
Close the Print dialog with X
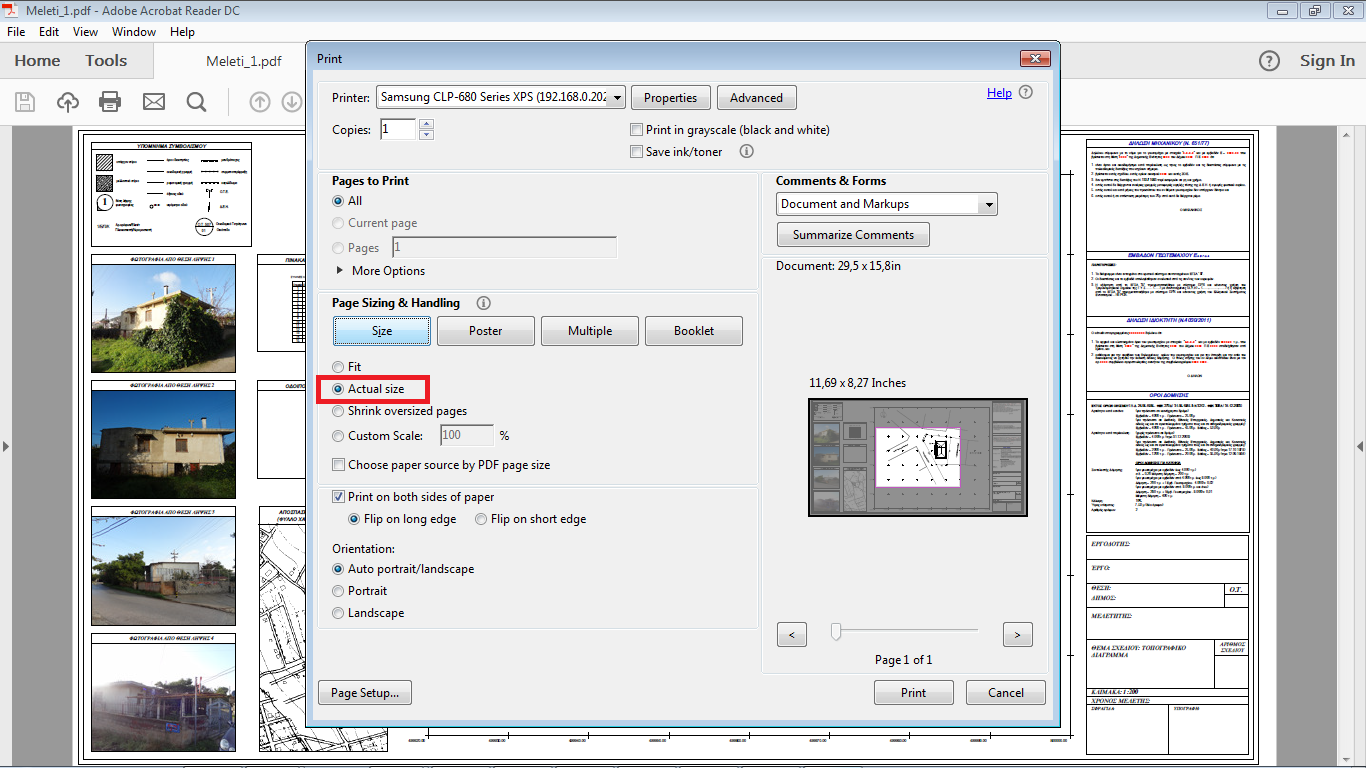tap(1034, 59)
